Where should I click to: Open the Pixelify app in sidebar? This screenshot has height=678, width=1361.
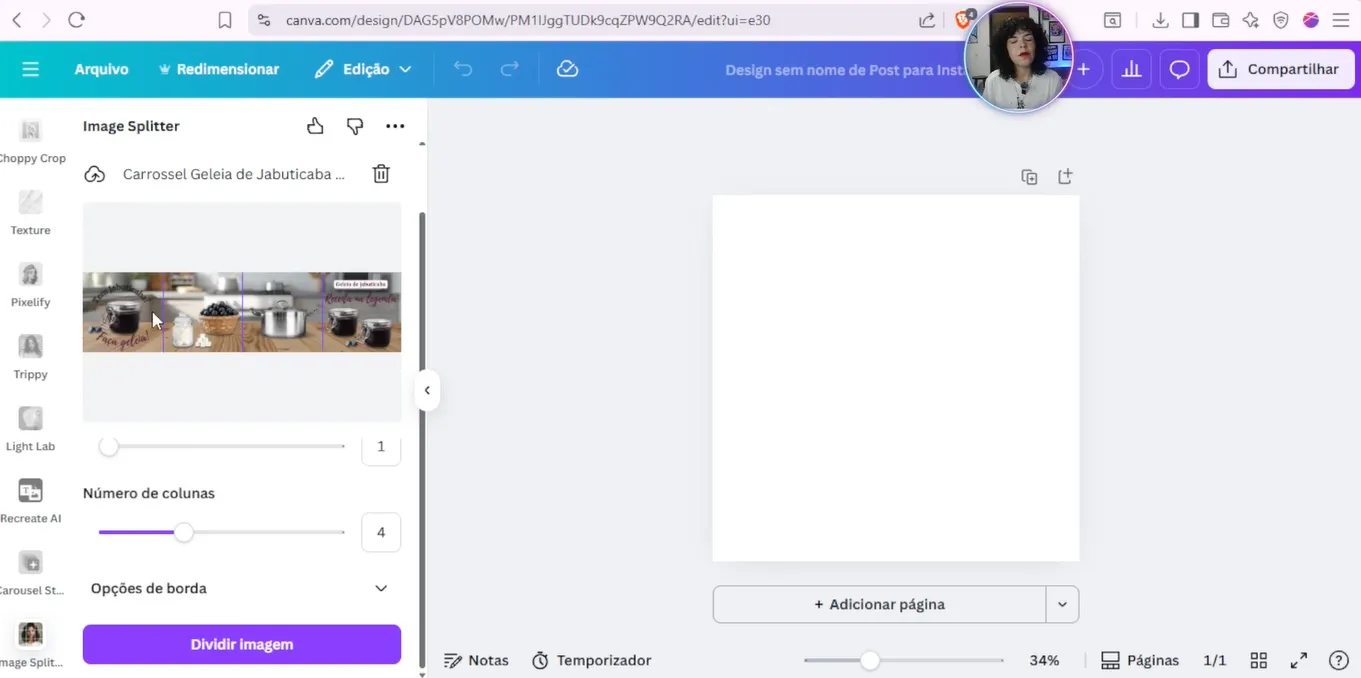[x=31, y=284]
